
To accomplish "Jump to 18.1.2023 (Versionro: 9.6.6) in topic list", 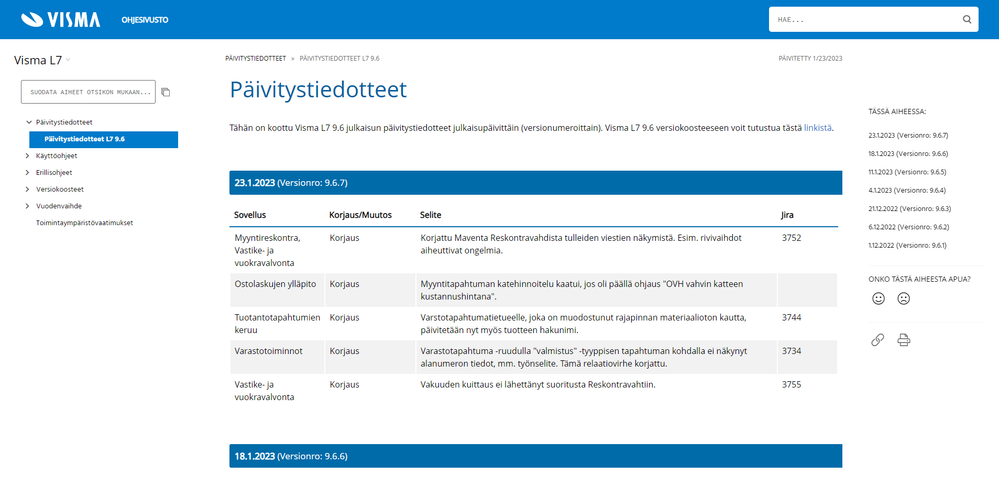I will [x=909, y=153].
